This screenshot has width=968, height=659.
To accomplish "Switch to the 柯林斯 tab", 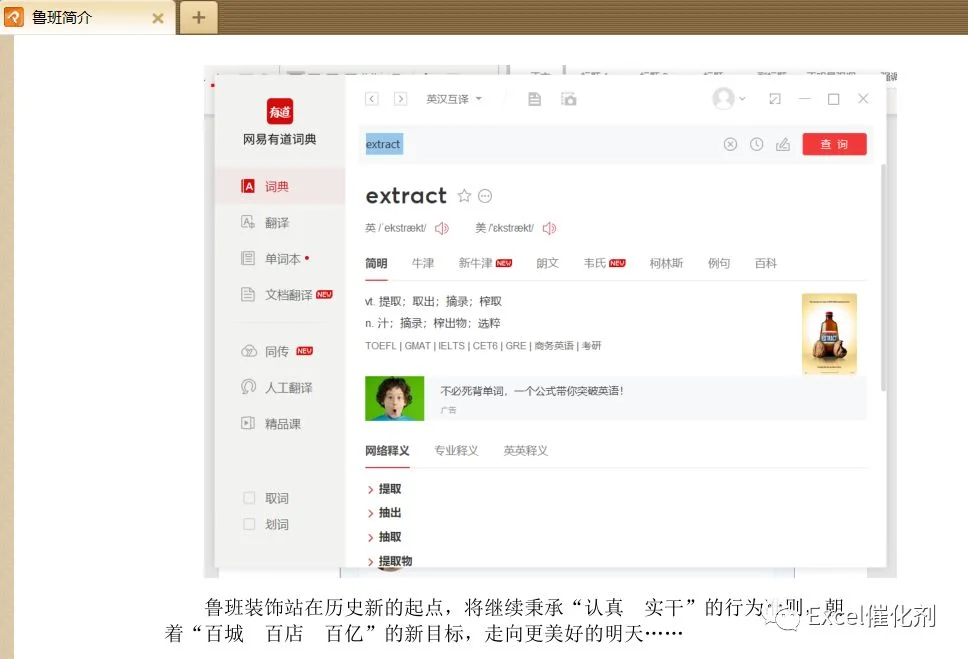I will point(666,264).
